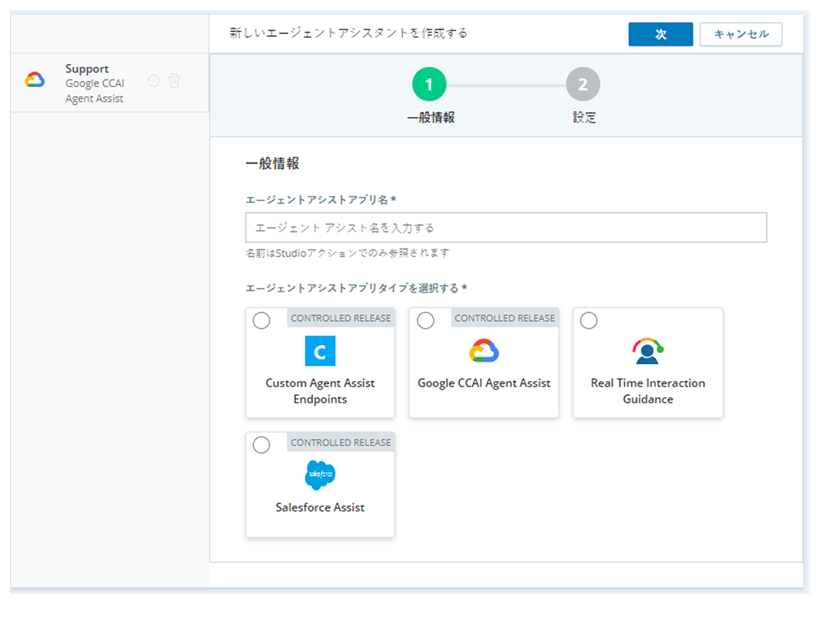The image size is (820, 637).
Task: Click the 一般情報 section heading
Action: pos(272,164)
